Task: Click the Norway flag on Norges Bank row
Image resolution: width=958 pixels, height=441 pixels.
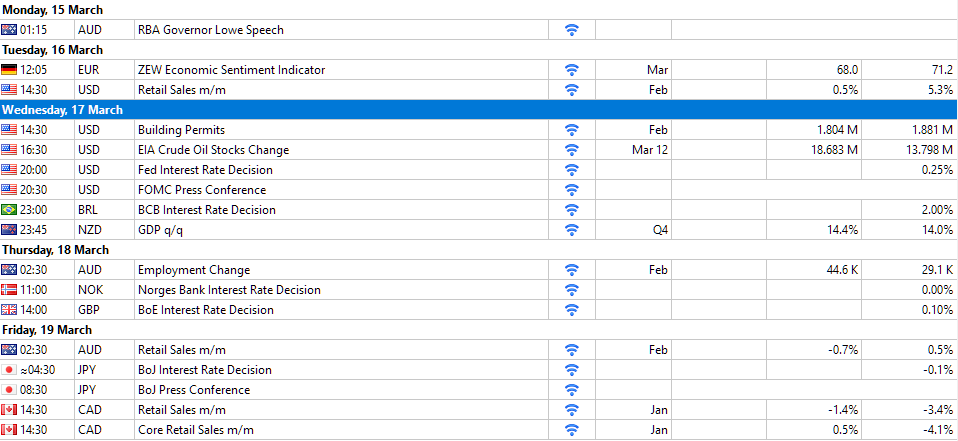Action: (x=9, y=290)
